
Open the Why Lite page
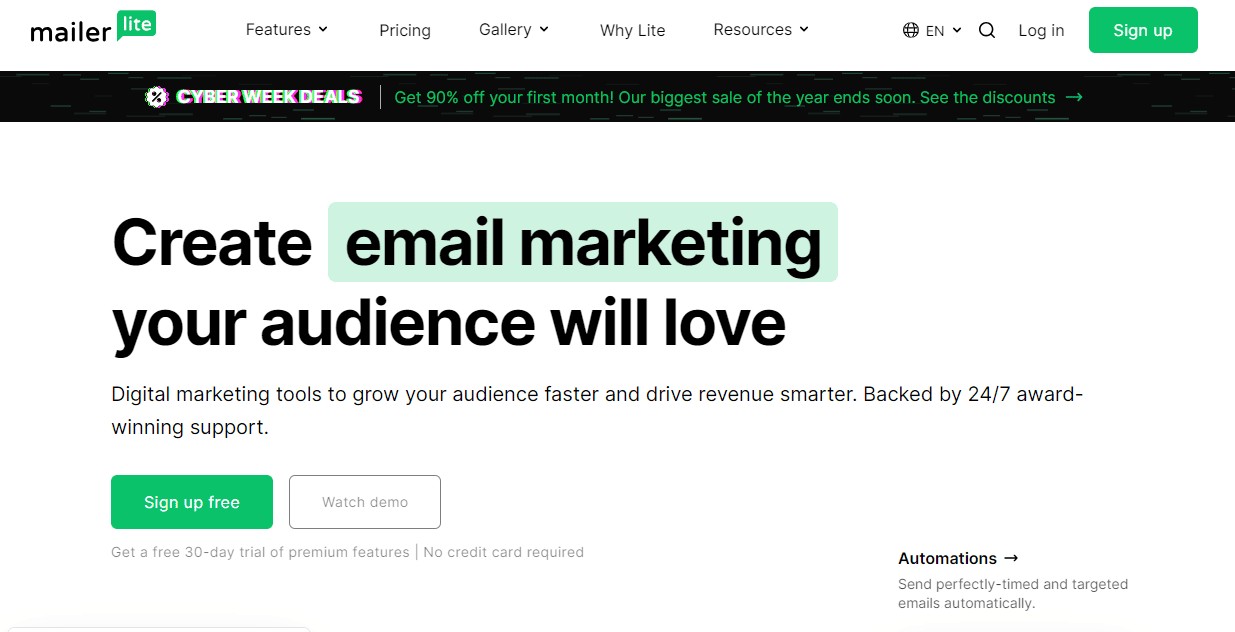point(632,31)
